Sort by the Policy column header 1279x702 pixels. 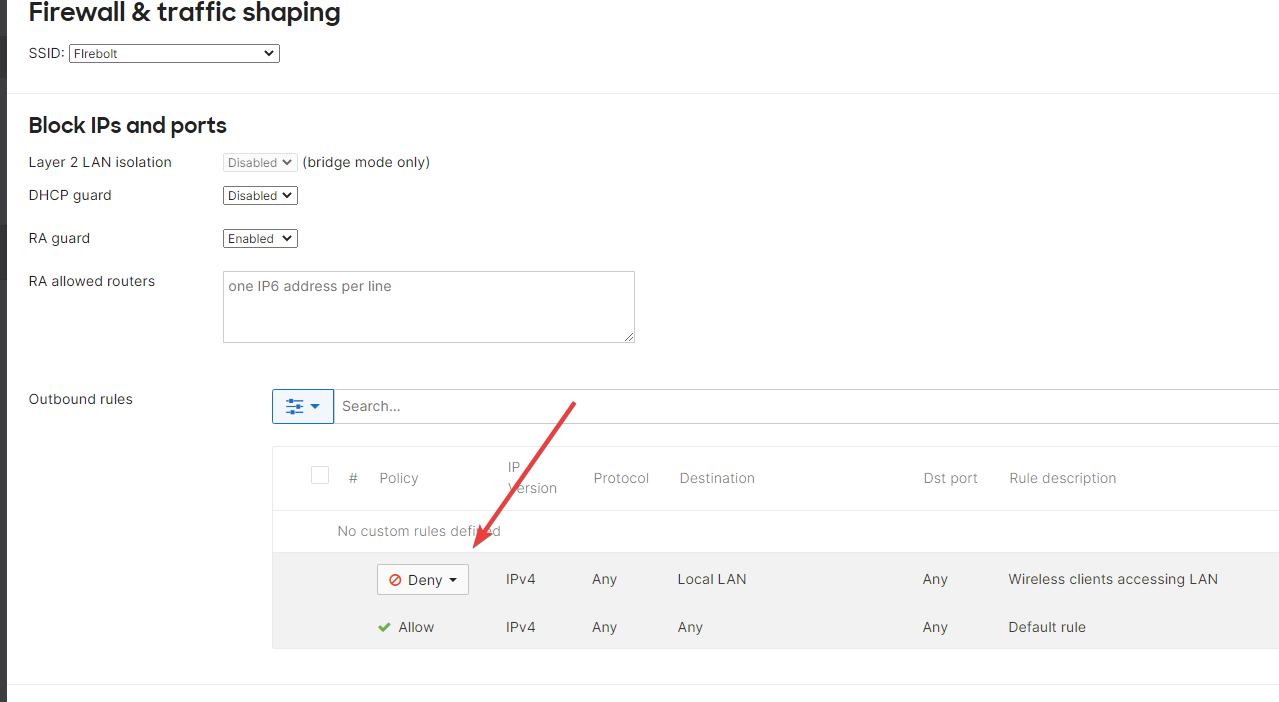tap(398, 478)
